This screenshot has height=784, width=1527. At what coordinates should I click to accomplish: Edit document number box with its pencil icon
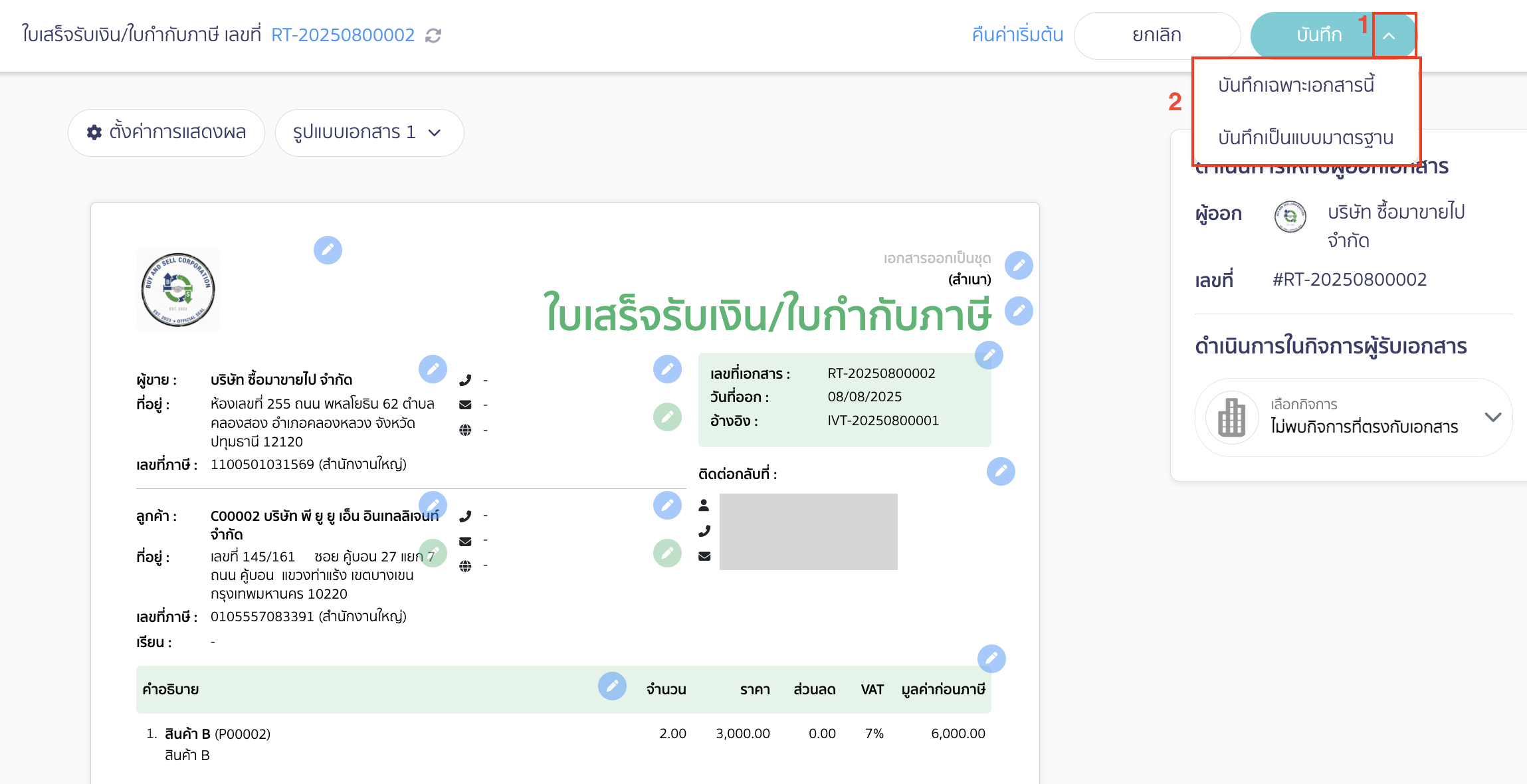pyautogui.click(x=989, y=355)
